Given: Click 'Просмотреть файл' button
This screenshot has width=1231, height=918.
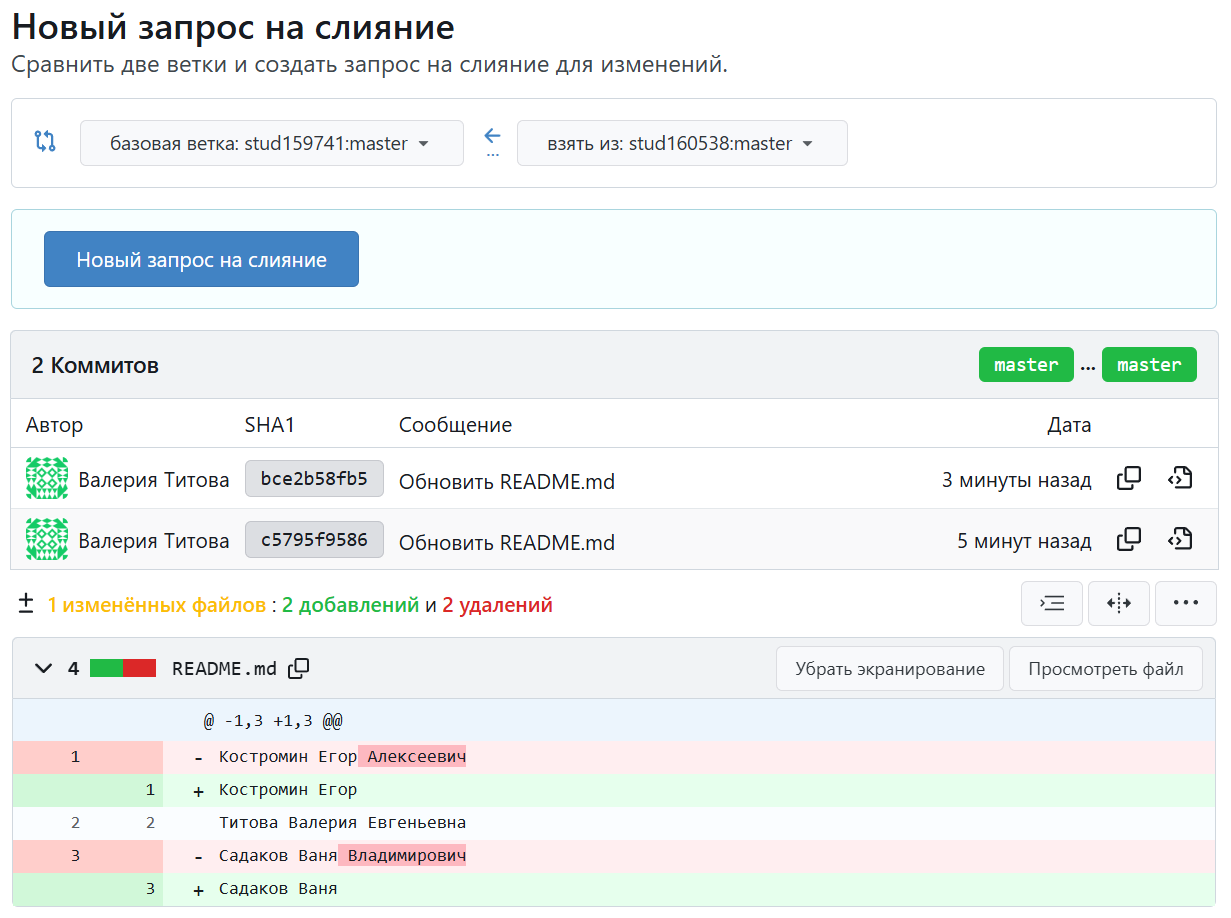Looking at the screenshot, I should (x=1106, y=668).
